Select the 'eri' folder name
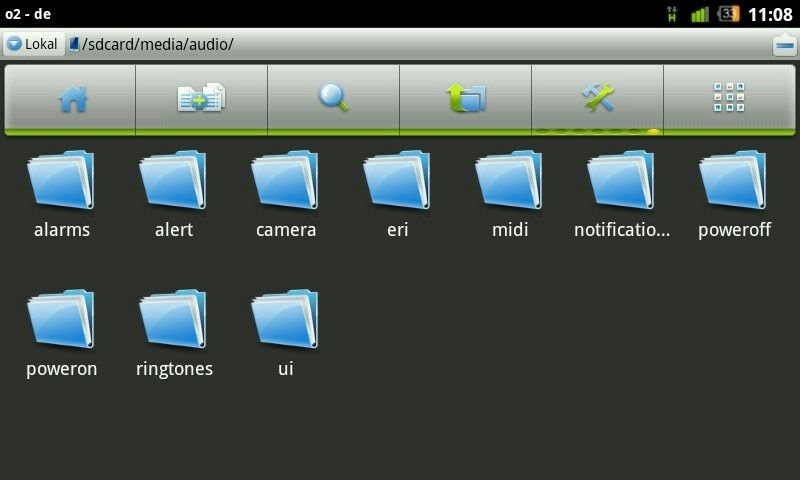The height and width of the screenshot is (480, 800). (x=397, y=230)
